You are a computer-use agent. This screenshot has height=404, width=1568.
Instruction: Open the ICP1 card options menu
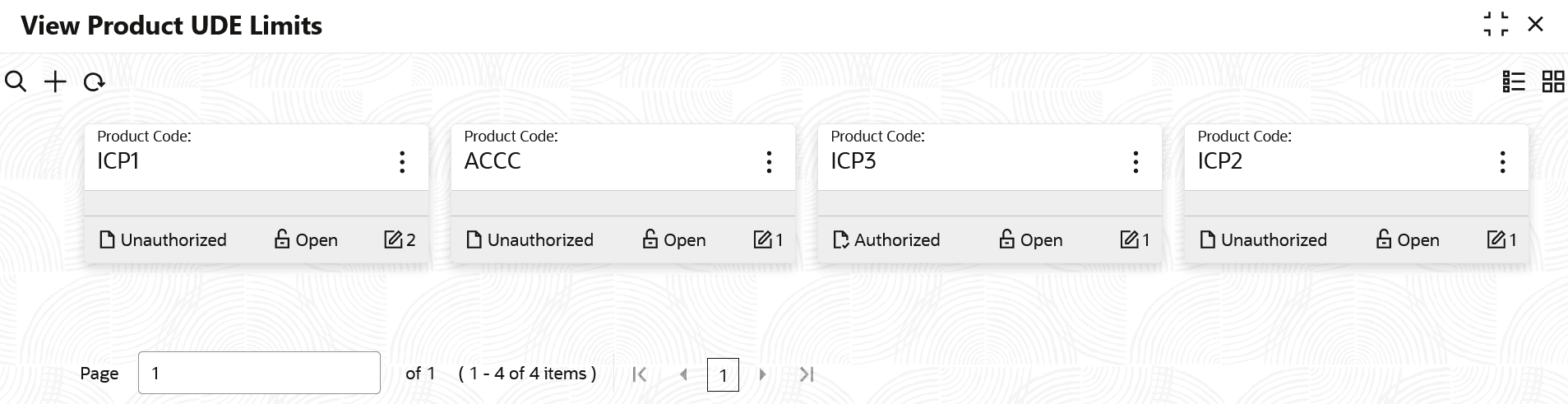402,162
